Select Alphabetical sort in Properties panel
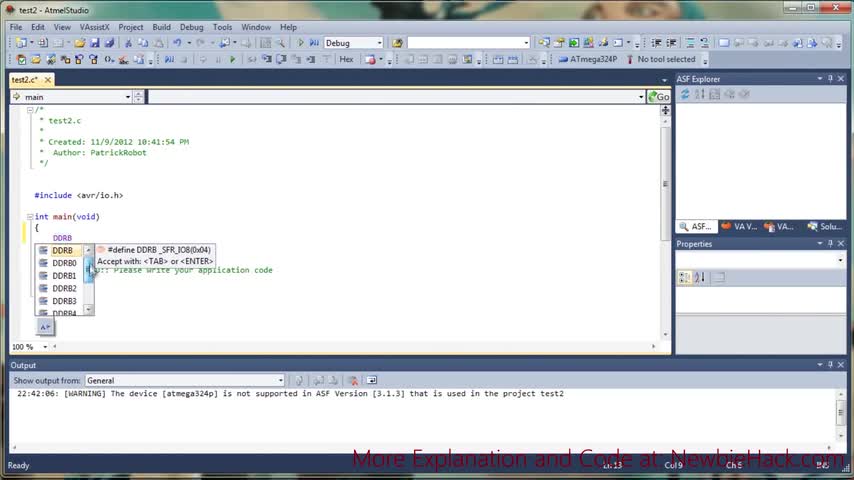This screenshot has width=854, height=480. (x=700, y=278)
